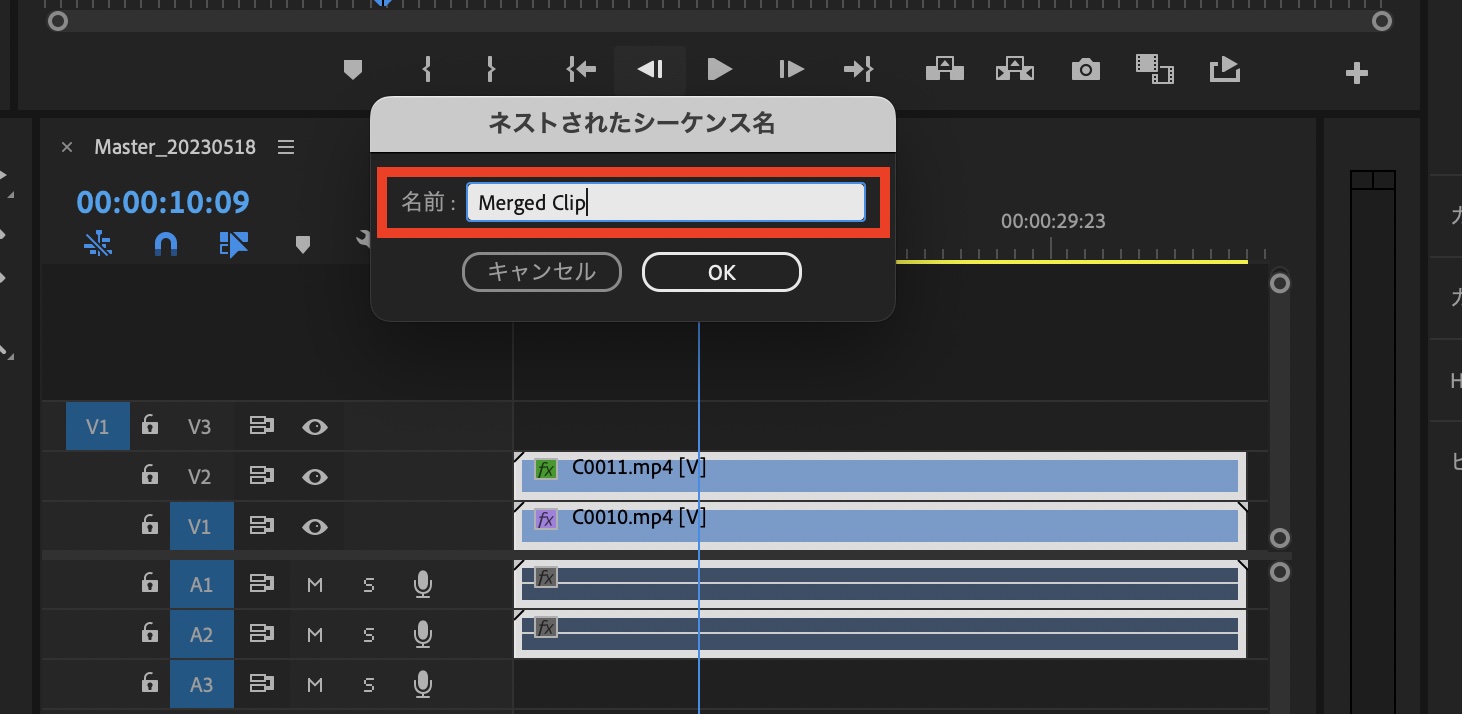Select the C0011.mp4 clip on V2

click(x=880, y=476)
